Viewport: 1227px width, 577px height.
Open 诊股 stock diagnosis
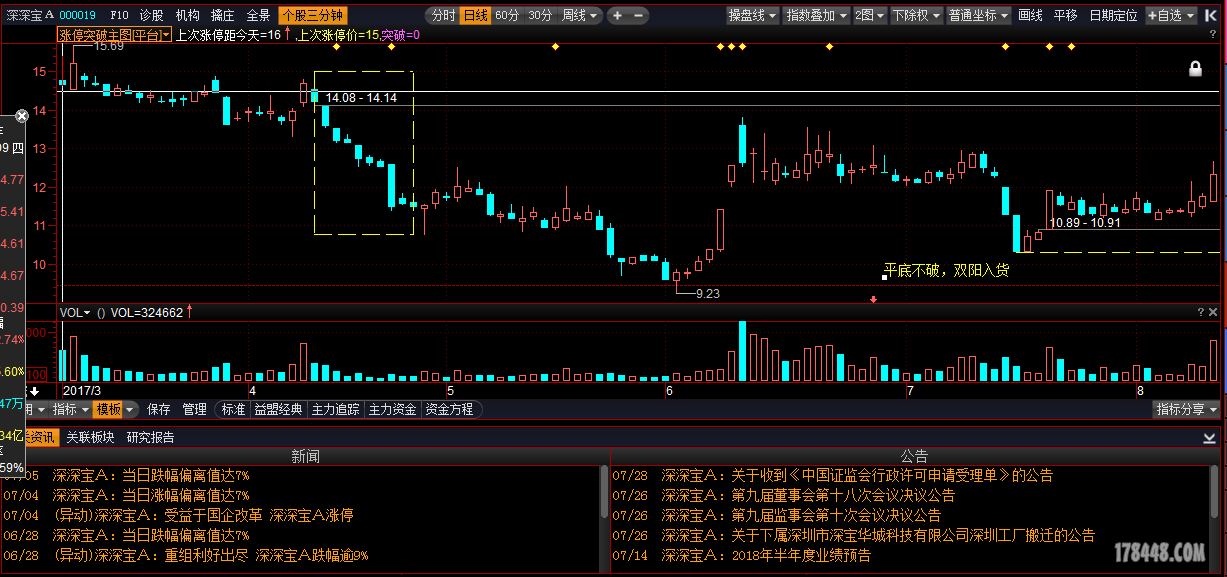[151, 16]
